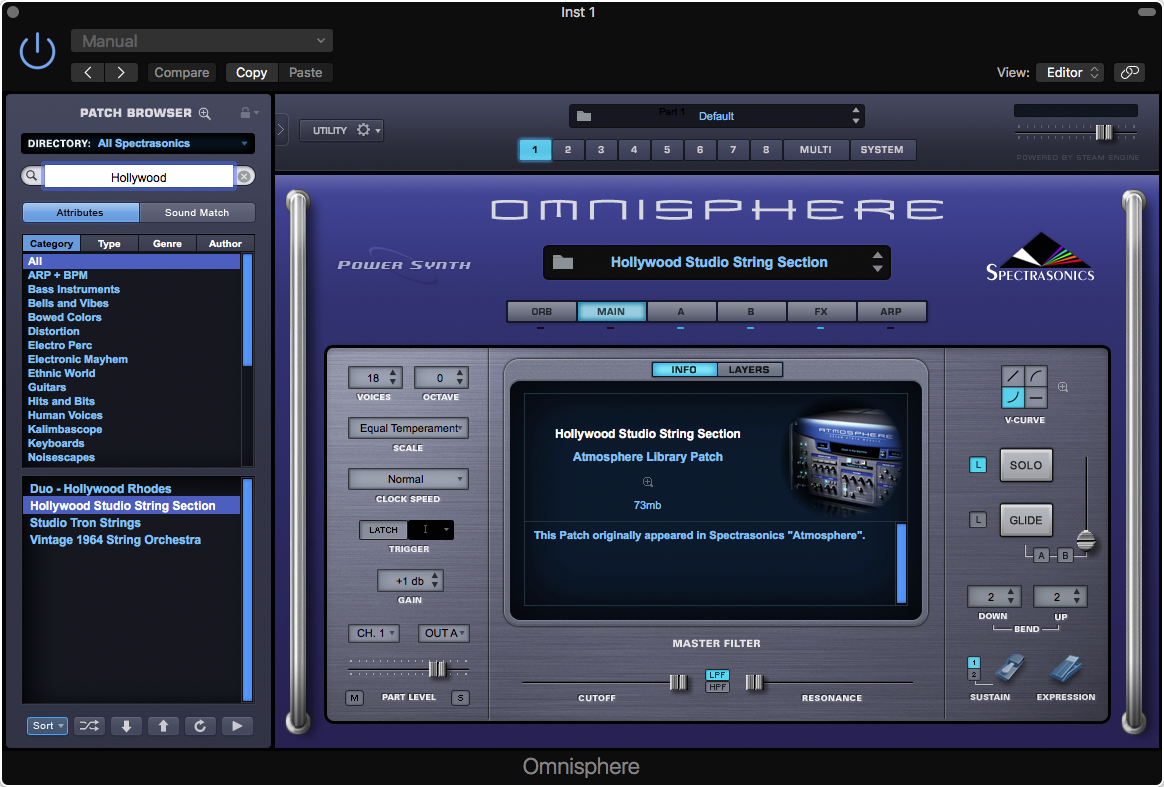
Task: Open View Editor dropdown
Action: (x=1070, y=72)
